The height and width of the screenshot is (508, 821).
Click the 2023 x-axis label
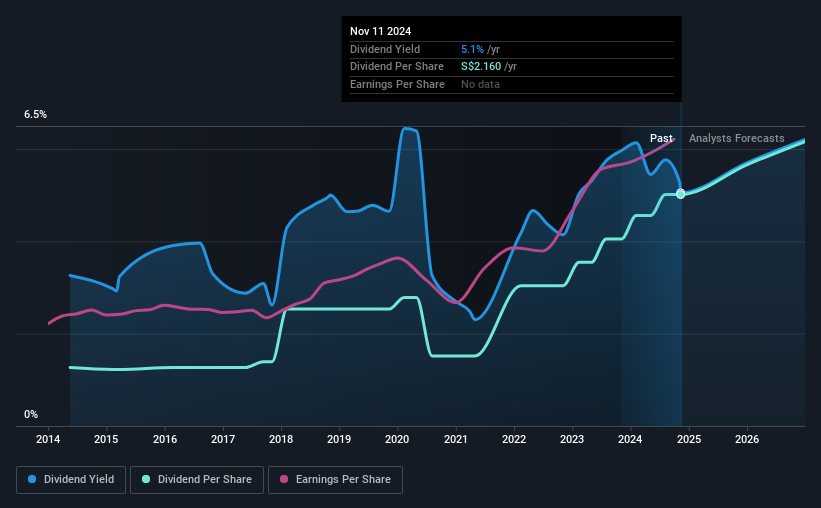pos(572,439)
